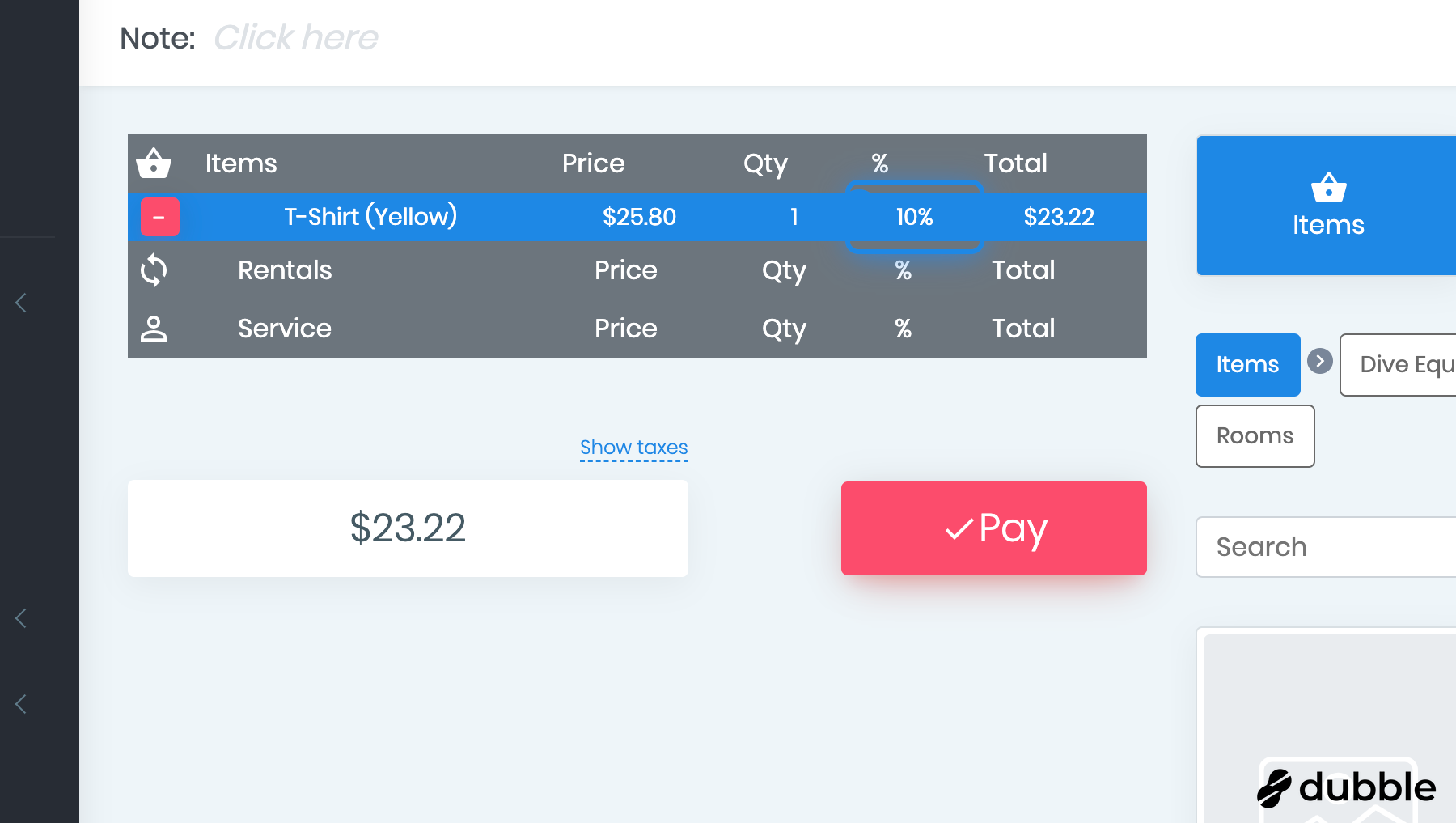Viewport: 1456px width, 823px height.
Task: Click the Service person icon
Action: pyautogui.click(x=154, y=329)
